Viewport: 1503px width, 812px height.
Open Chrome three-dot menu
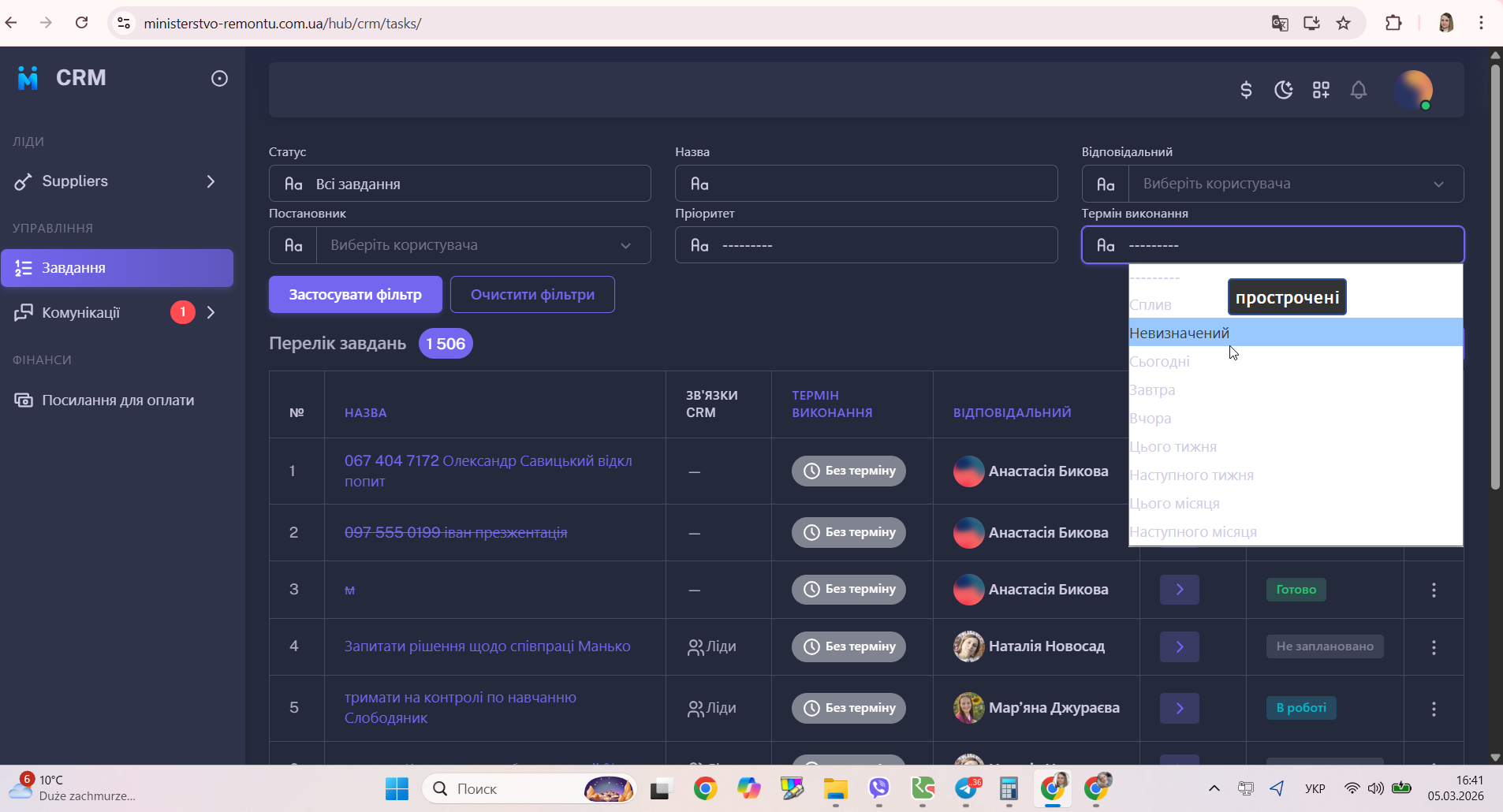(x=1481, y=24)
